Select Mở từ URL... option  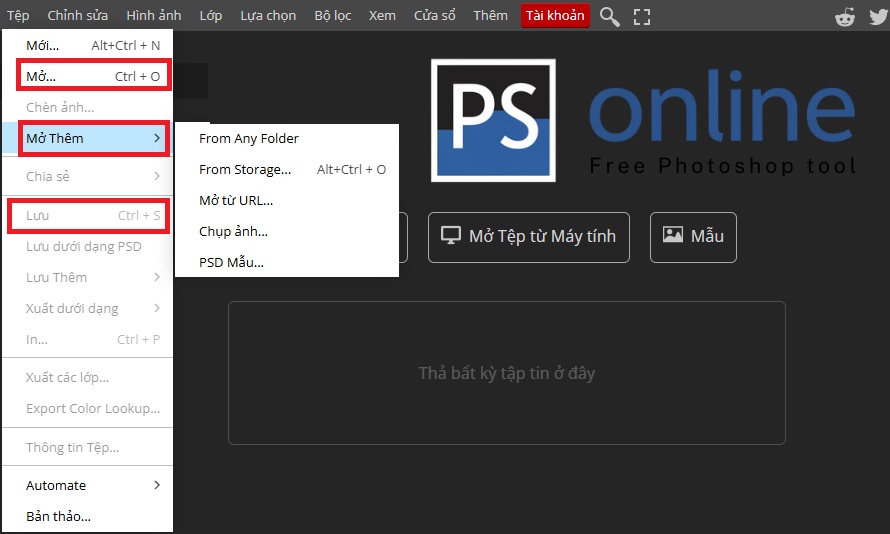(287, 200)
